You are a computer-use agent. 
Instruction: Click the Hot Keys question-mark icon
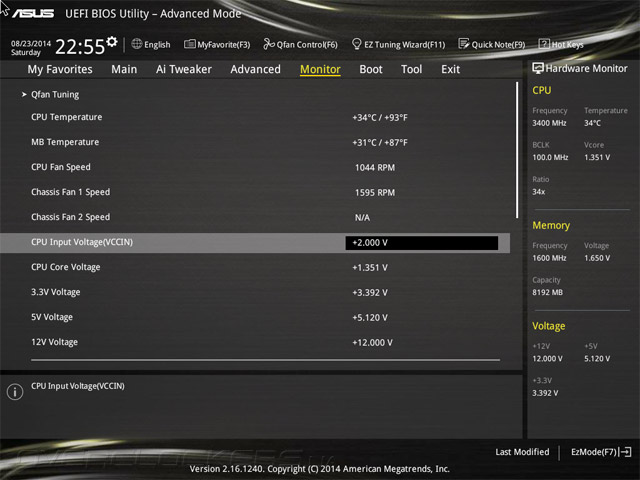point(544,44)
